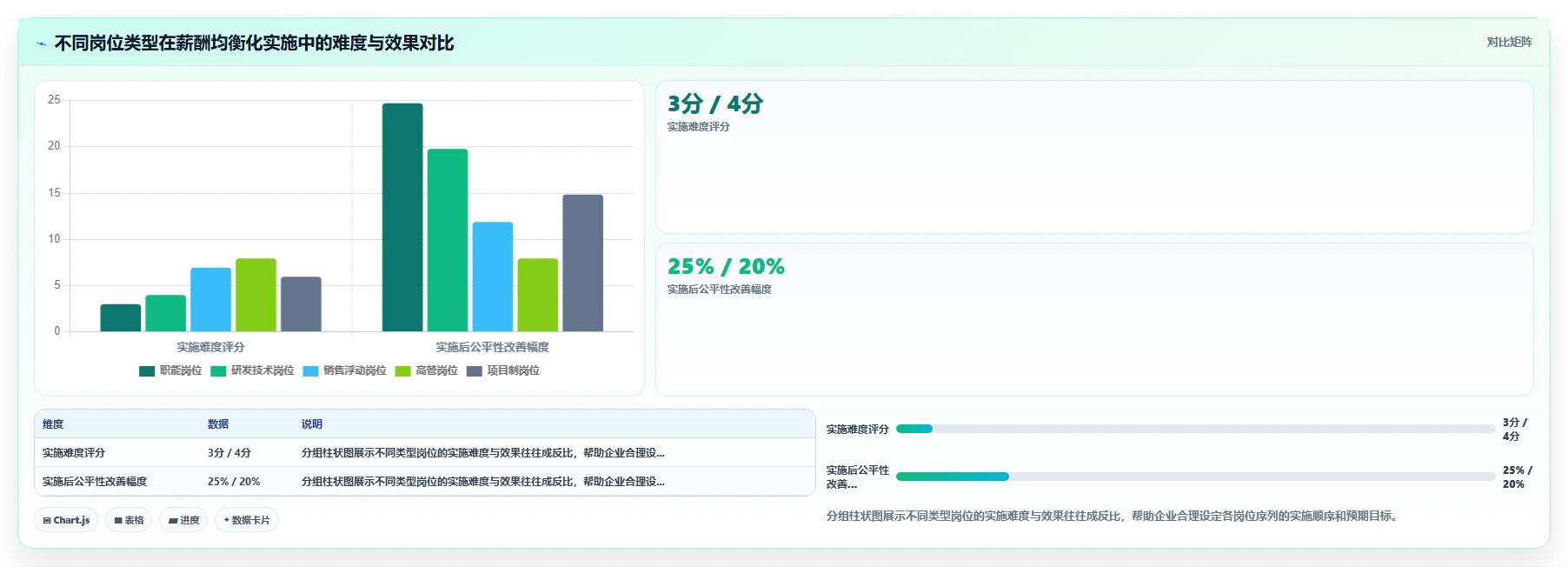Toggle 研发技术岗位 legend swatch
Screen dimensions: 1568x567
pyautogui.click(x=218, y=371)
